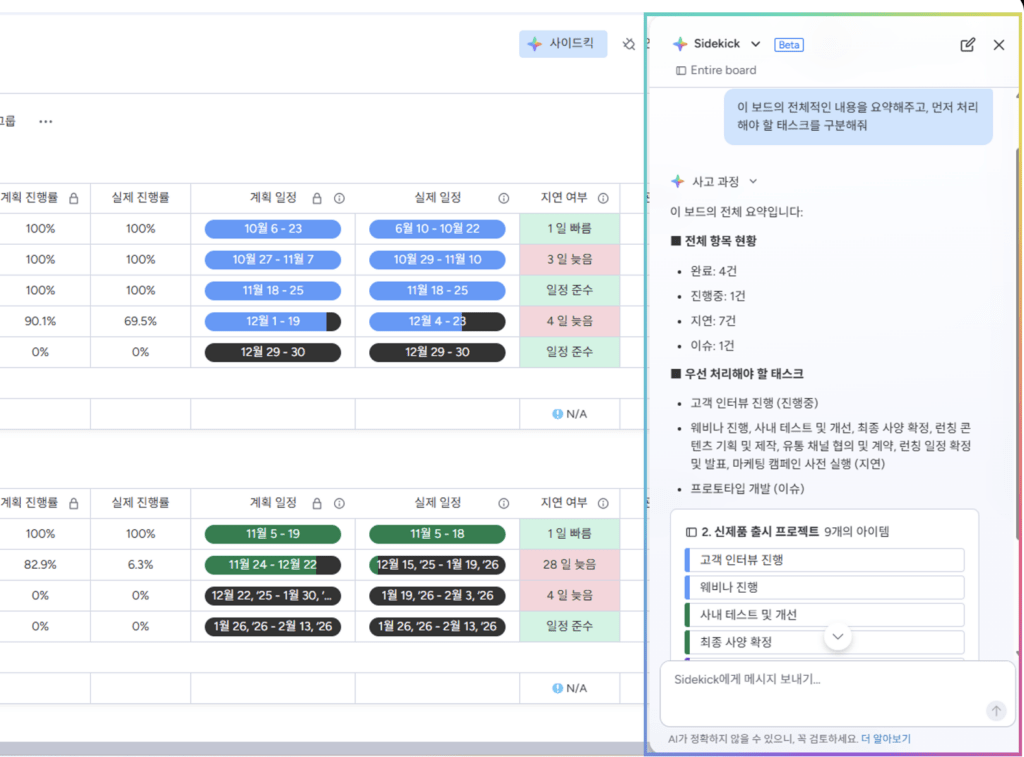Click the 12월 1 - 19 timeline progress bar
This screenshot has height=757, width=1024.
272,321
